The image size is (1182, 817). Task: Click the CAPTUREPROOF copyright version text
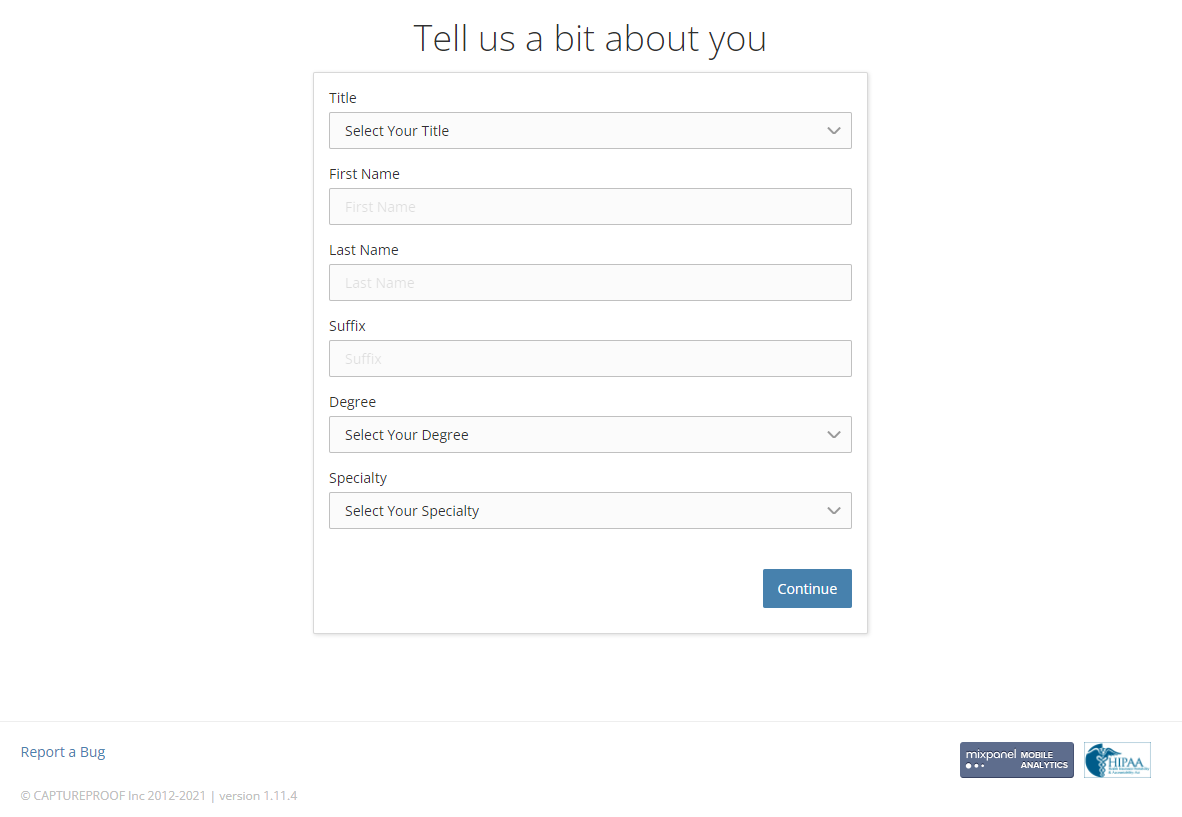point(159,796)
